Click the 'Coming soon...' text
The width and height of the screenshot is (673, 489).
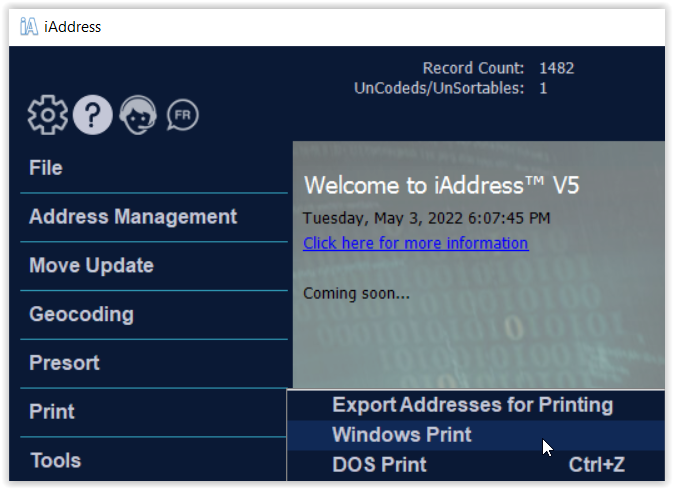pos(356,294)
